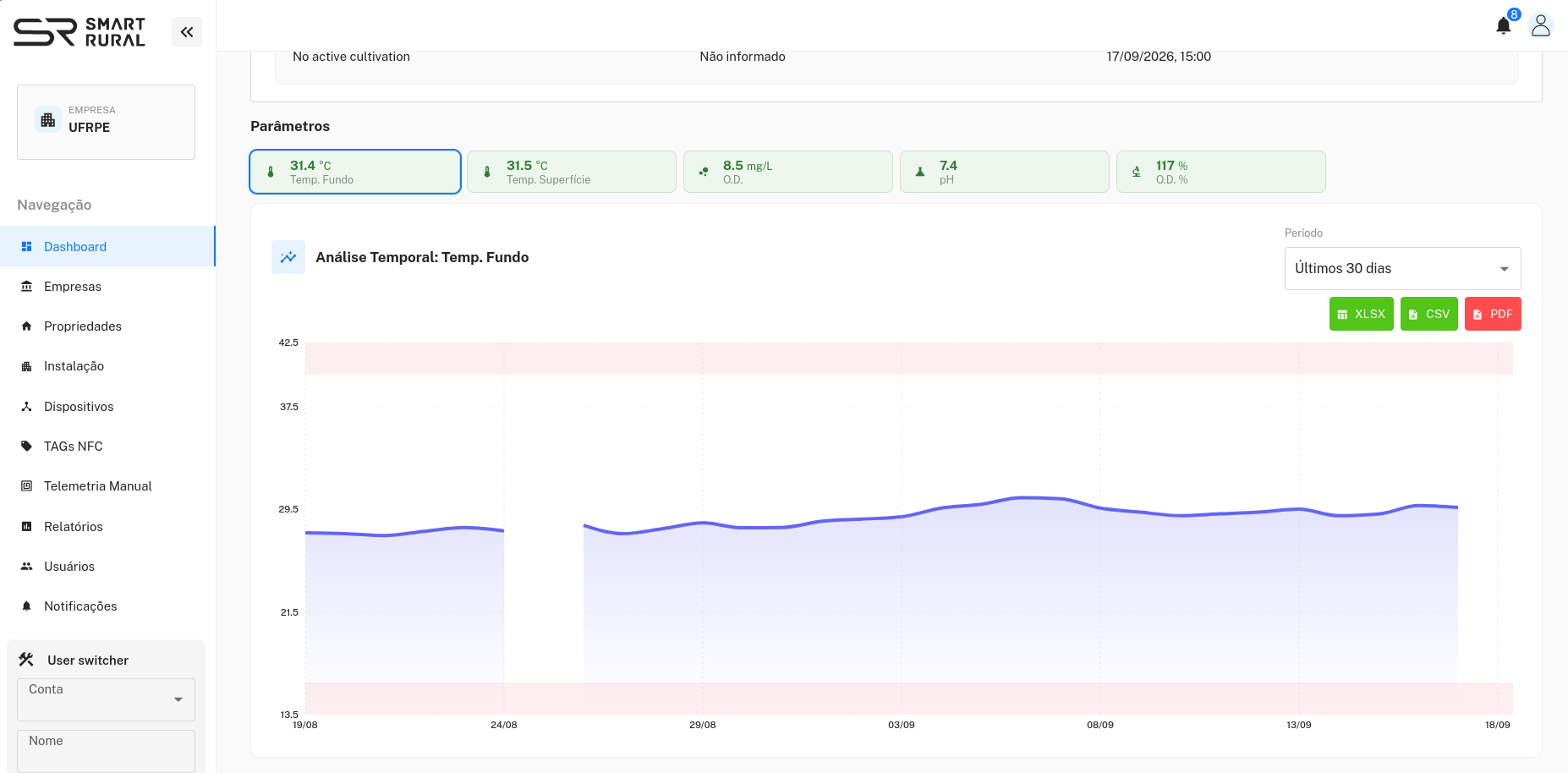Viewport: 1568px width, 773px height.
Task: Navigate to Propriedades
Action: pyautogui.click(x=107, y=326)
